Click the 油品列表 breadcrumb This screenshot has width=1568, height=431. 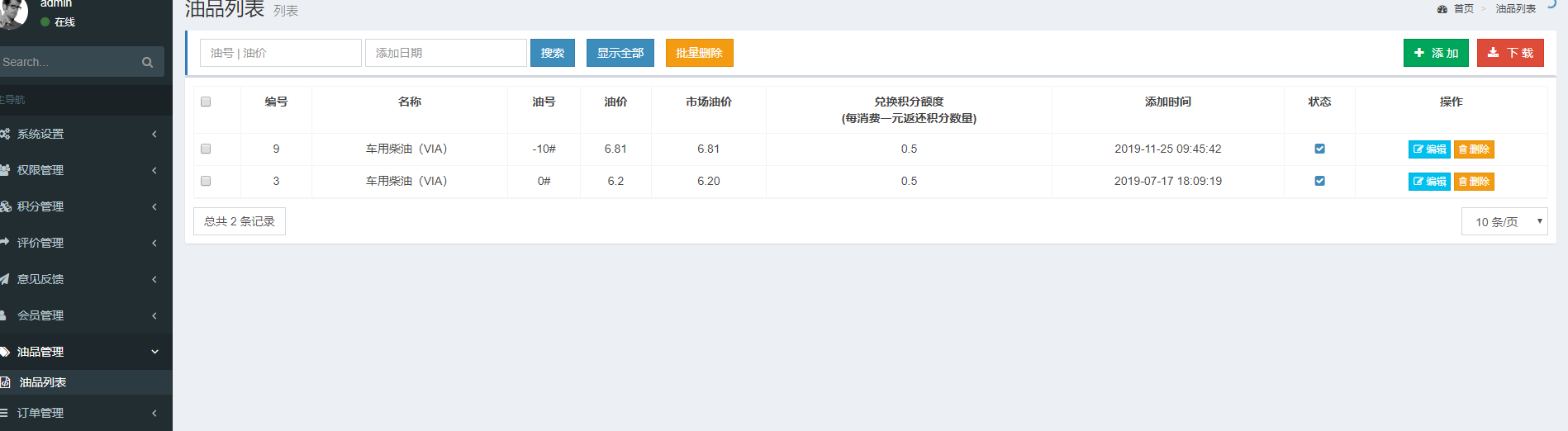1516,9
